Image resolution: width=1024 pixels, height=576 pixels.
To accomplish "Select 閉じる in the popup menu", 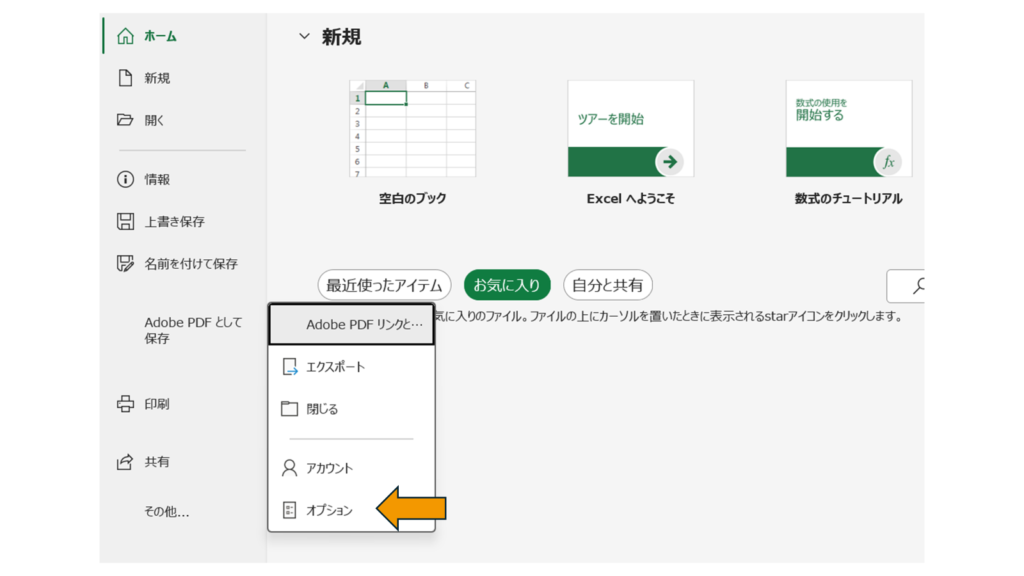I will [x=322, y=409].
